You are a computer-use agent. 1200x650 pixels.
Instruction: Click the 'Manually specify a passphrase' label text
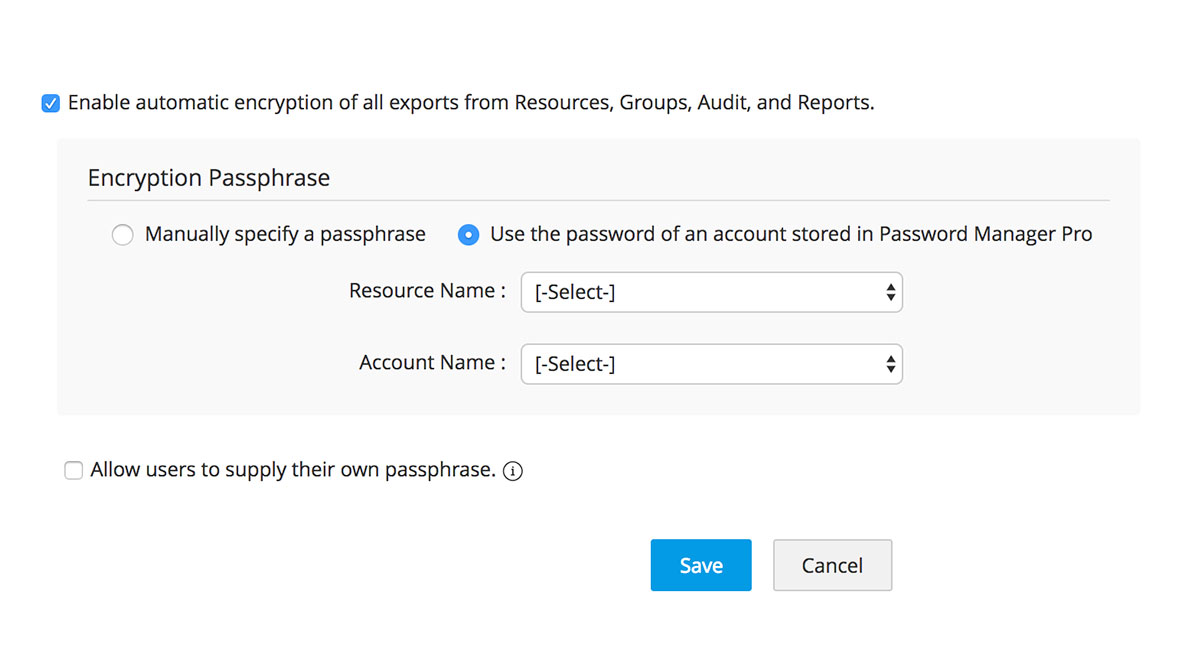pos(285,234)
